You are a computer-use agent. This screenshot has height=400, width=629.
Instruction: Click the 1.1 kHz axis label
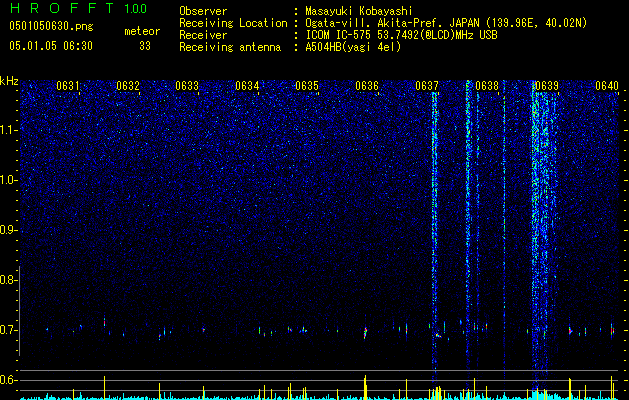click(8, 130)
